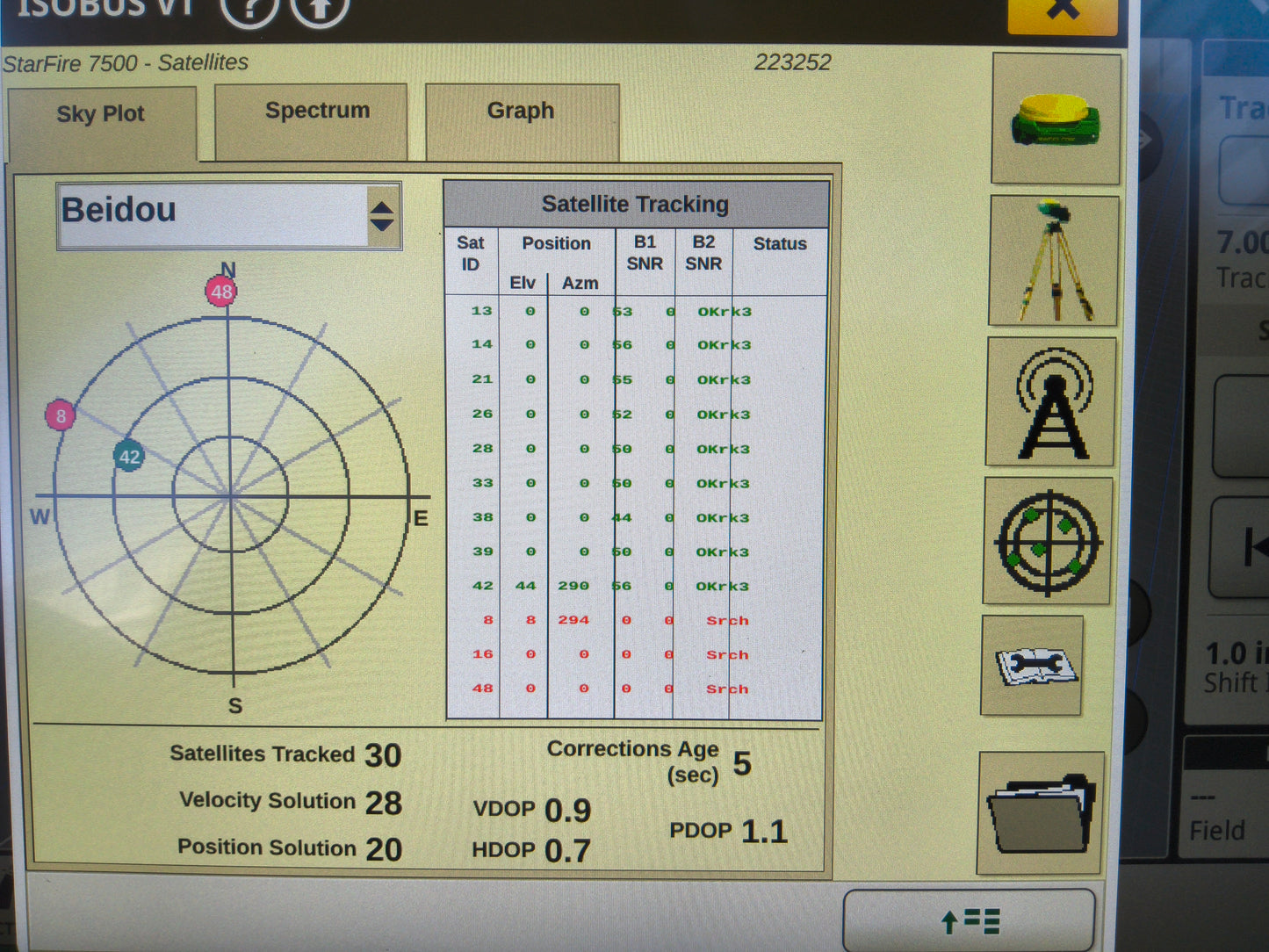Select satellite 8 marker on sky plot

[61, 415]
